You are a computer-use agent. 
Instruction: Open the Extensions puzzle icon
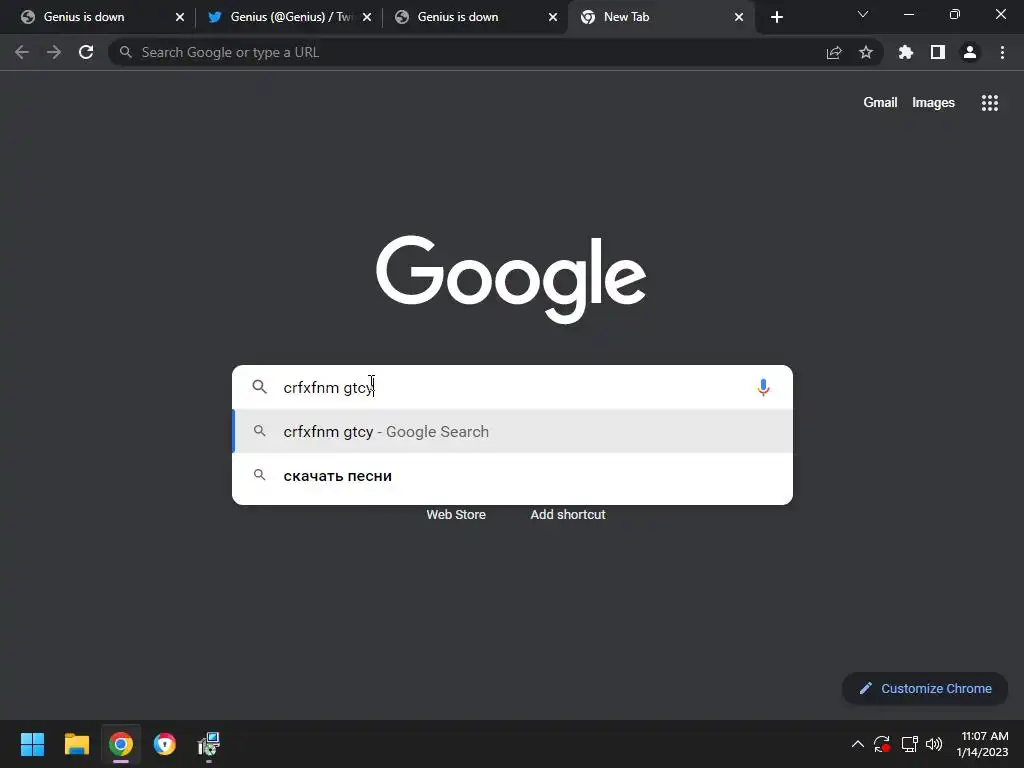click(x=906, y=52)
